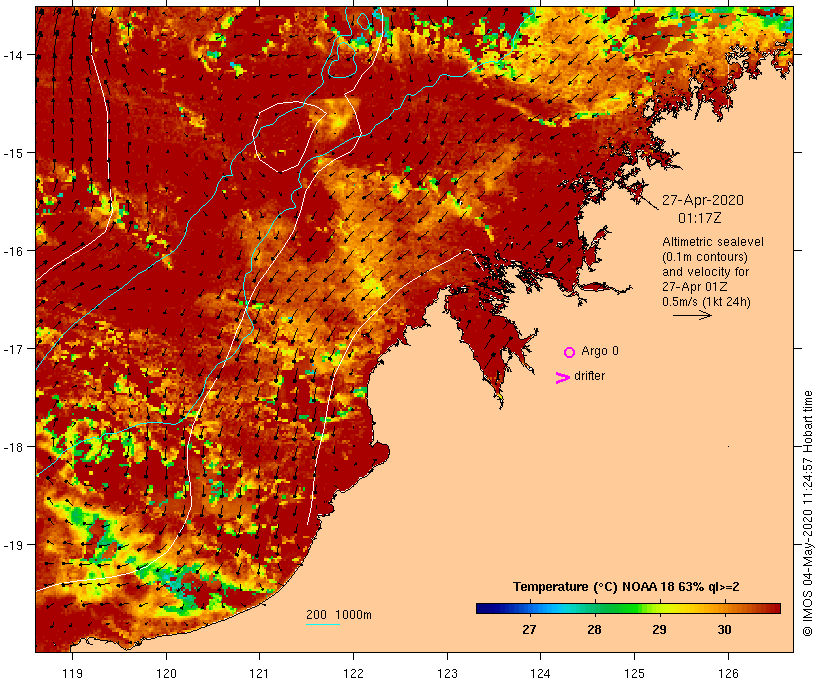
Task: Click the color bar tick label 30
Action: [724, 629]
